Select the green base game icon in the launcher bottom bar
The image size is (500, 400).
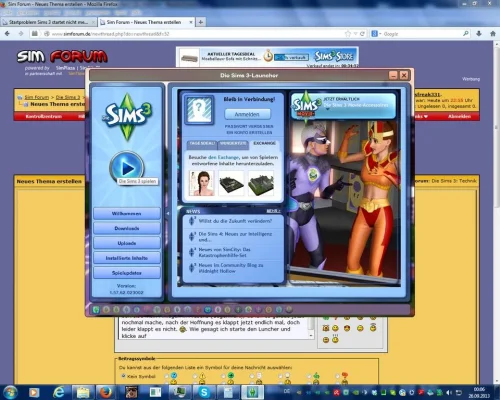click(x=96, y=310)
